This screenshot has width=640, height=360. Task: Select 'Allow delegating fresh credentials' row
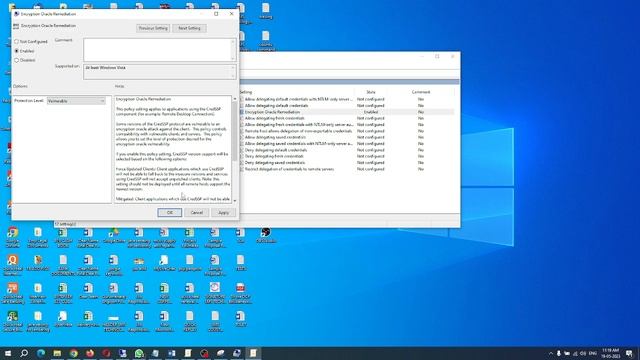[x=274, y=118]
